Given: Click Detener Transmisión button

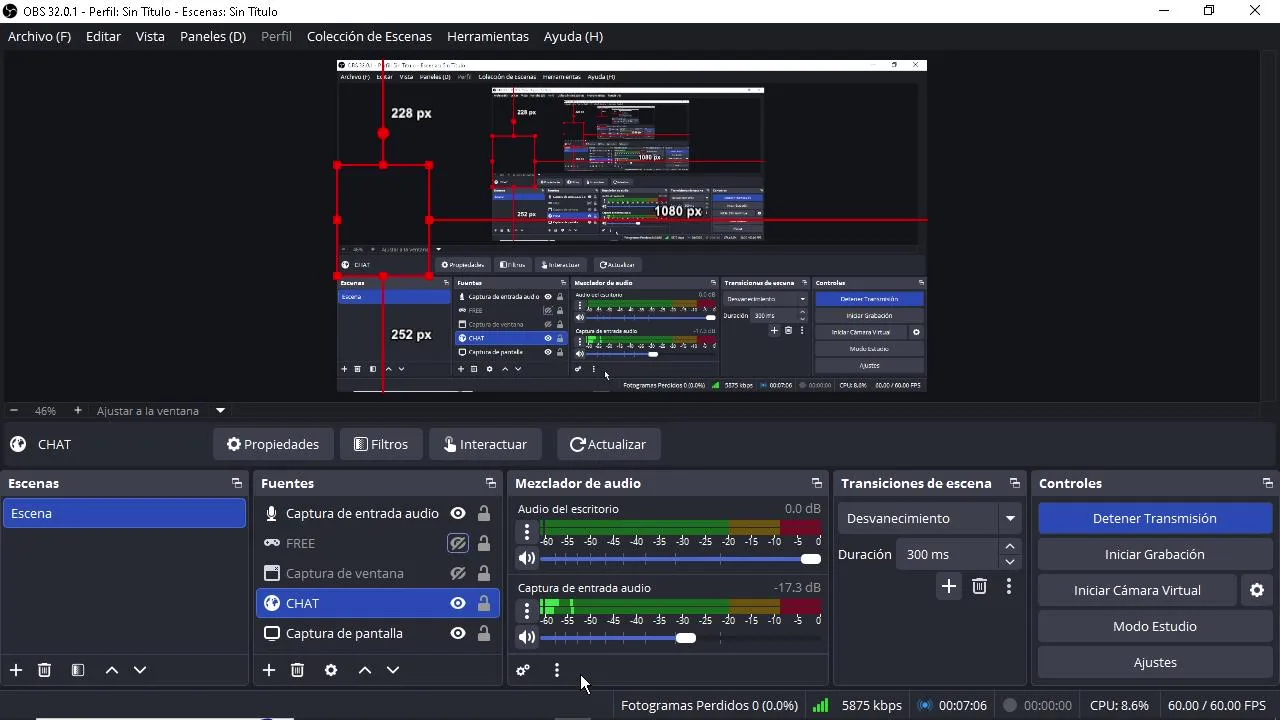Looking at the screenshot, I should click(1155, 518).
